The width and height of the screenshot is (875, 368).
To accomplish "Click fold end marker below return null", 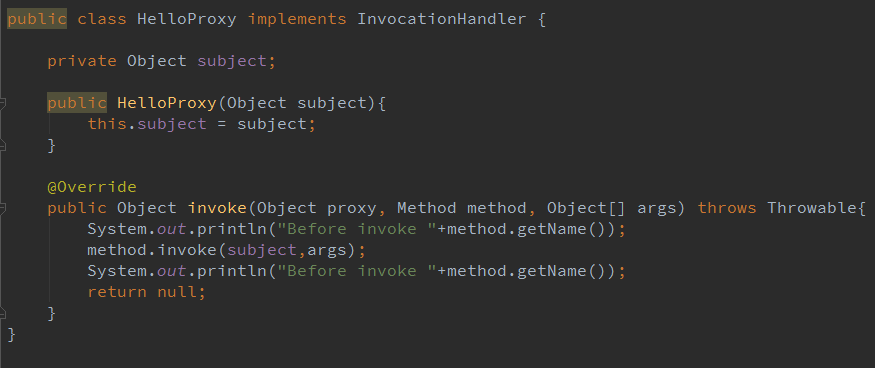I will tap(3, 313).
